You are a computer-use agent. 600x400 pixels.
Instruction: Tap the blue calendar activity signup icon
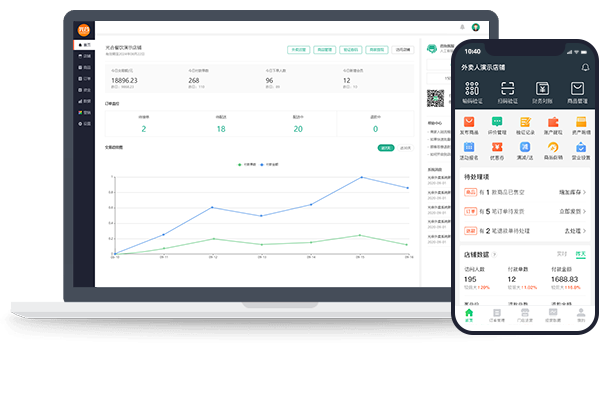pyautogui.click(x=469, y=147)
